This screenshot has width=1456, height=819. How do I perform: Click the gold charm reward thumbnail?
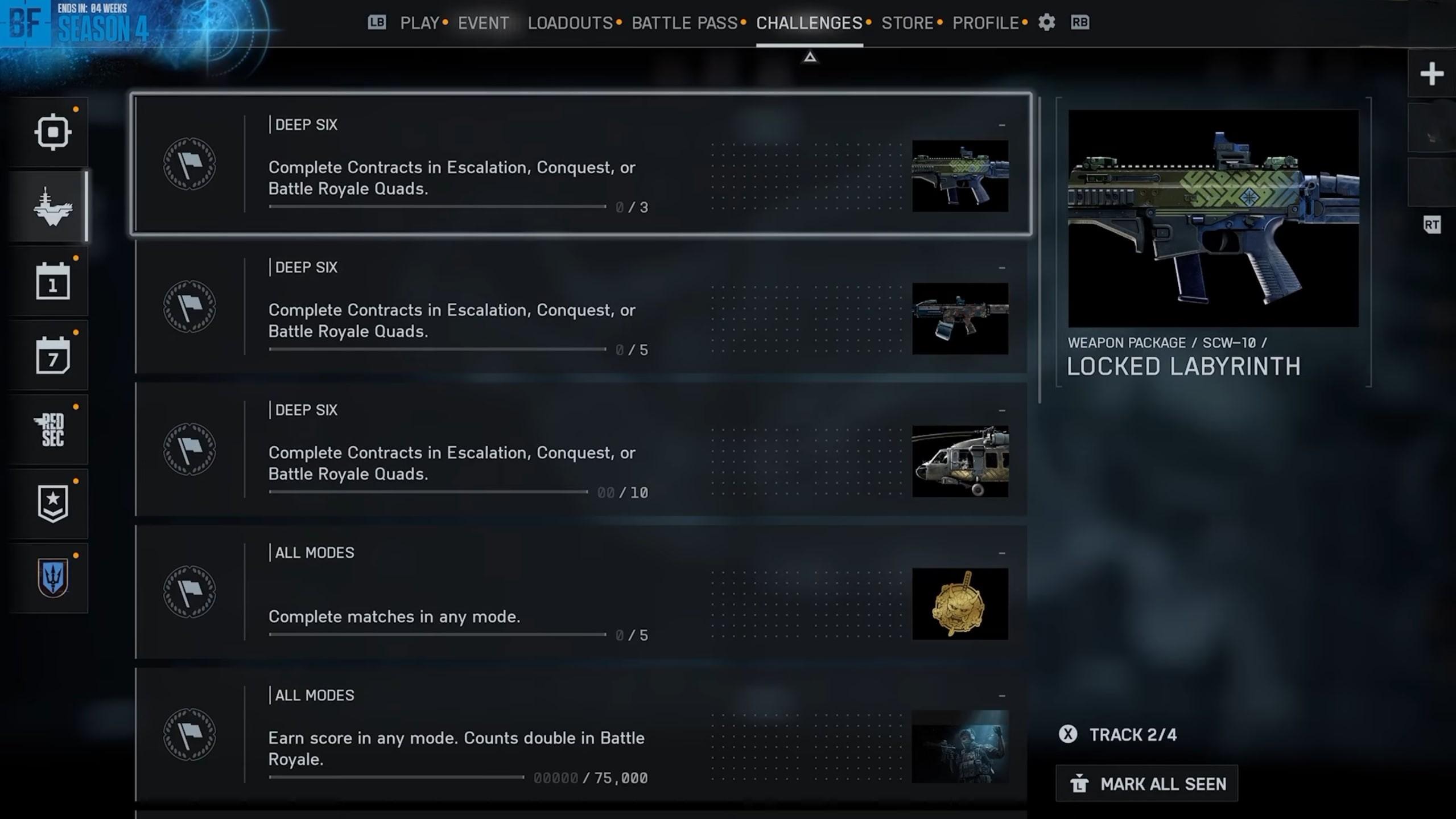[960, 604]
